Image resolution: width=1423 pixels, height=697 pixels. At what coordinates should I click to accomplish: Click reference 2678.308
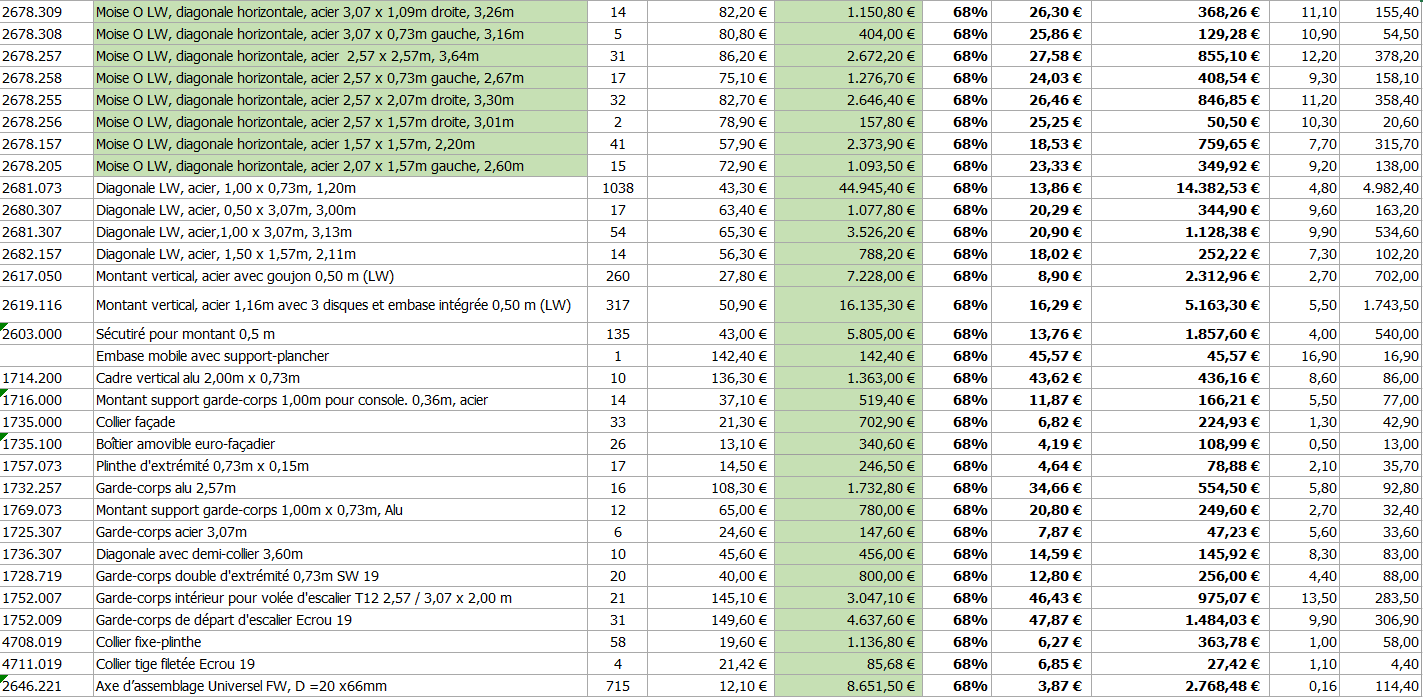click(46, 34)
